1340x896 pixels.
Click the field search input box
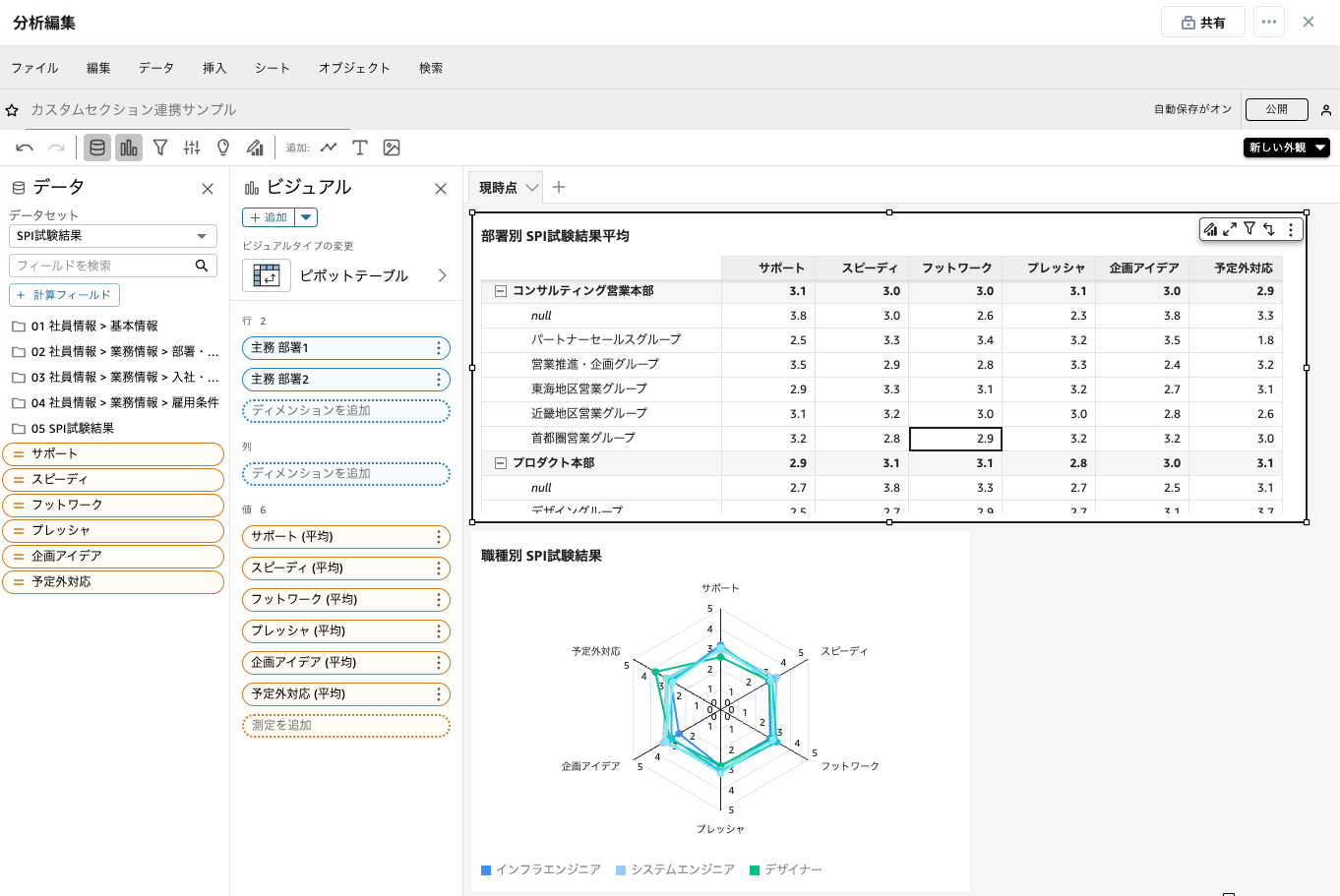102,266
